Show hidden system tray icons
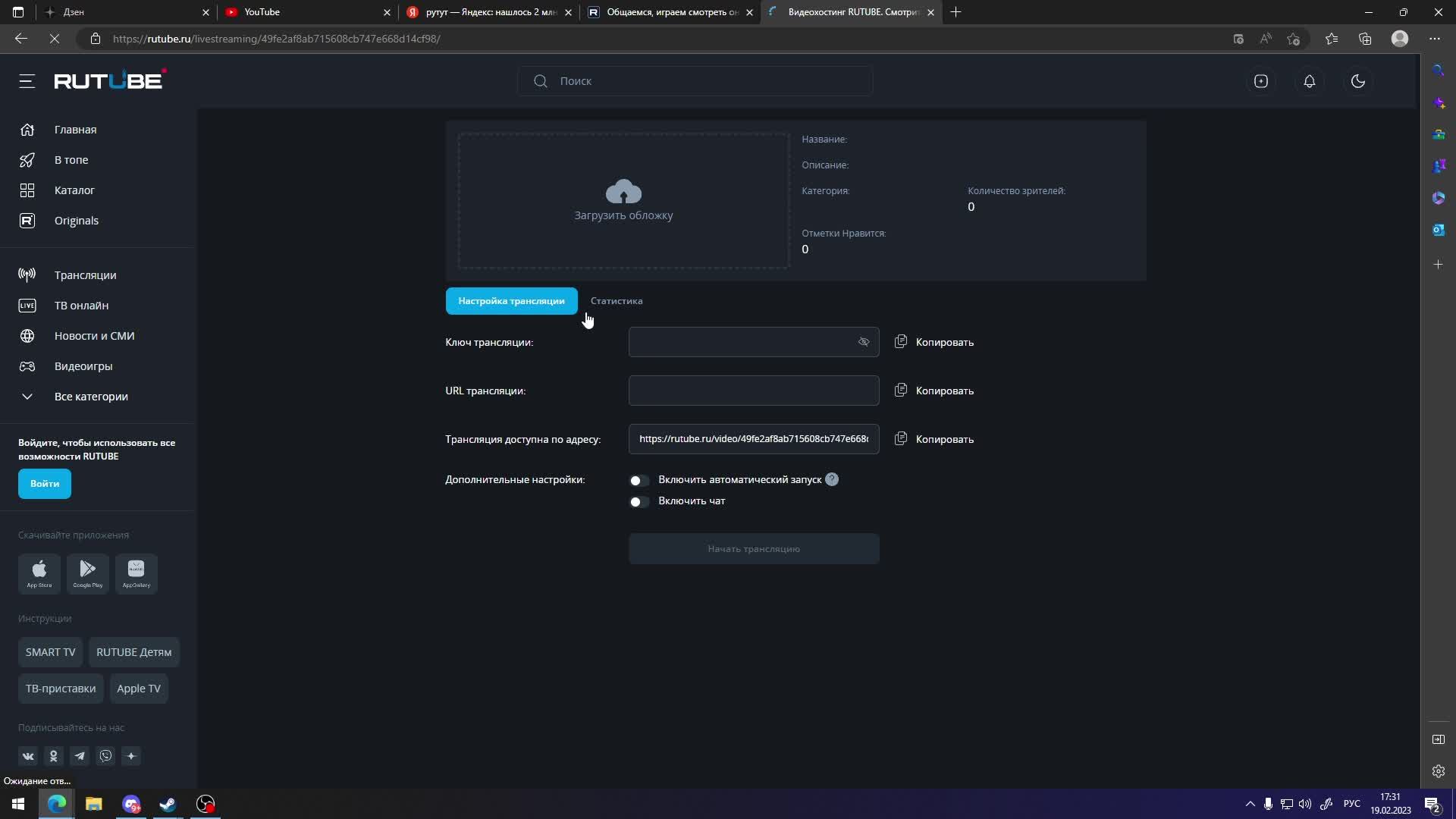This screenshot has width=1456, height=819. point(1250,804)
